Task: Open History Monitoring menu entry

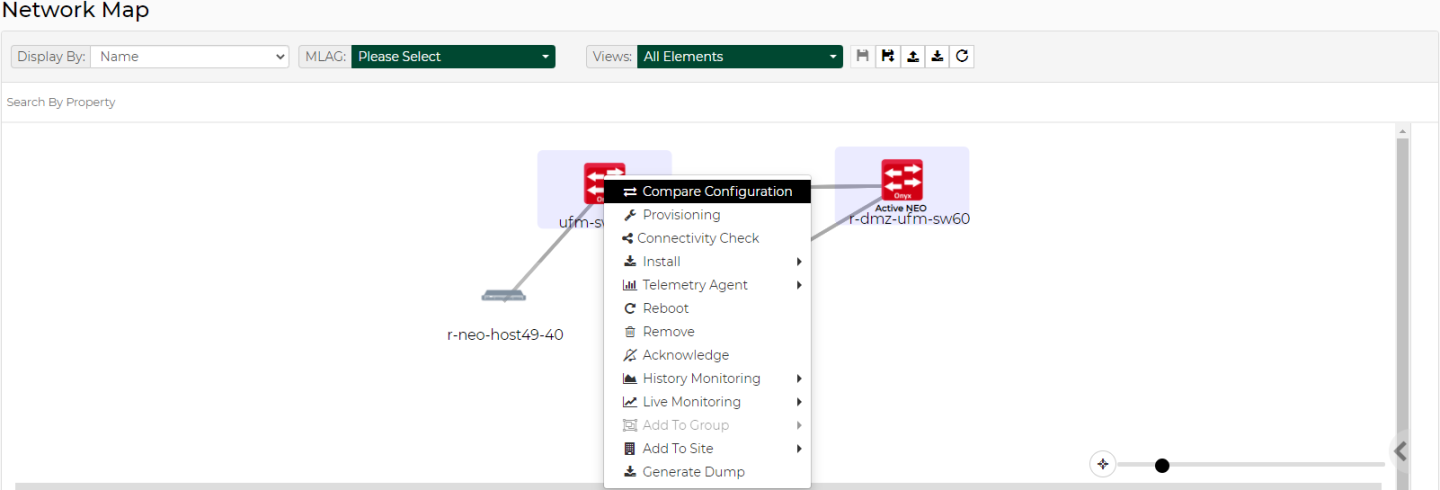Action: point(707,379)
